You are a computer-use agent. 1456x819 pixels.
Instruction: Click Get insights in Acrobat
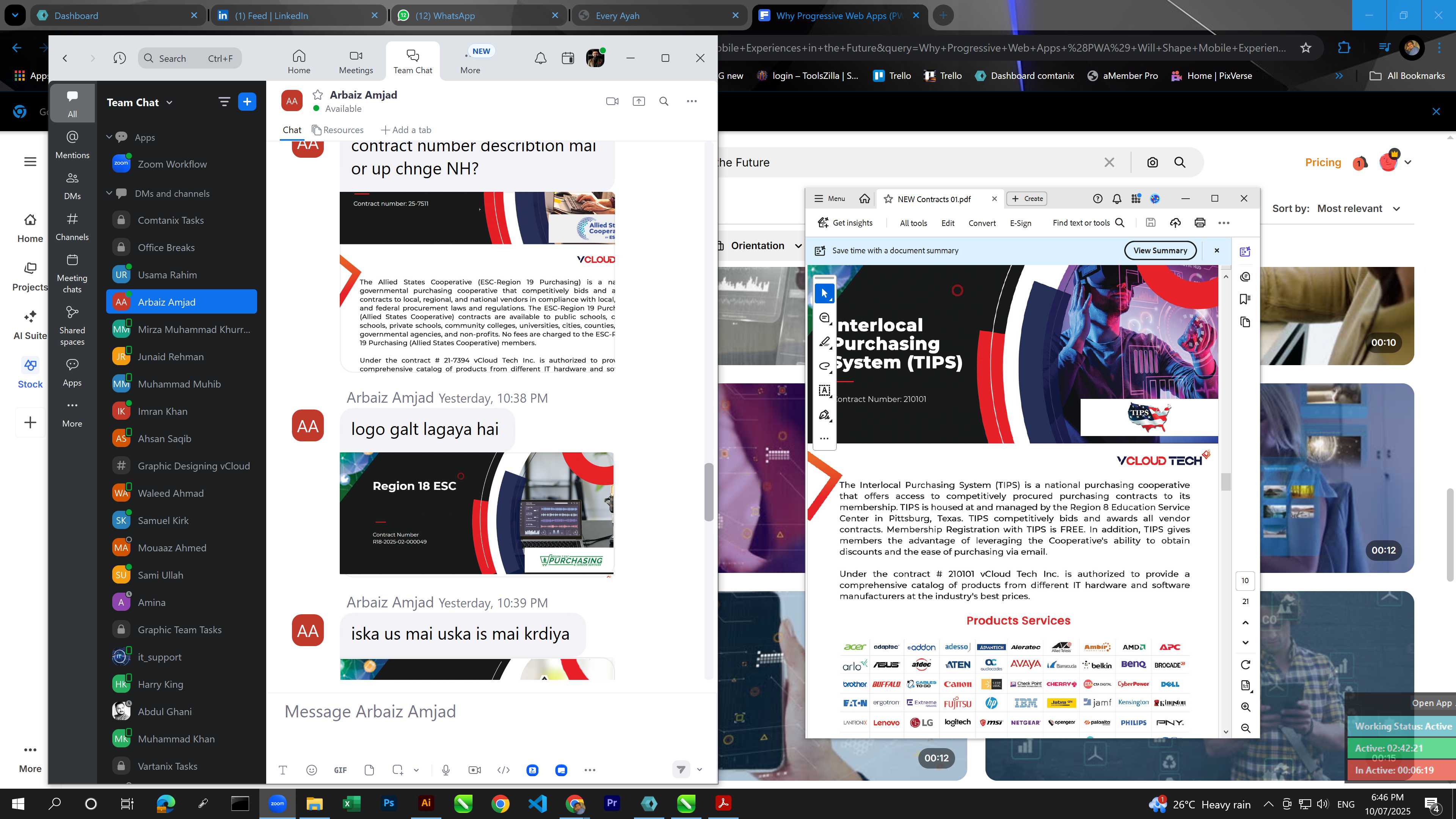846,223
